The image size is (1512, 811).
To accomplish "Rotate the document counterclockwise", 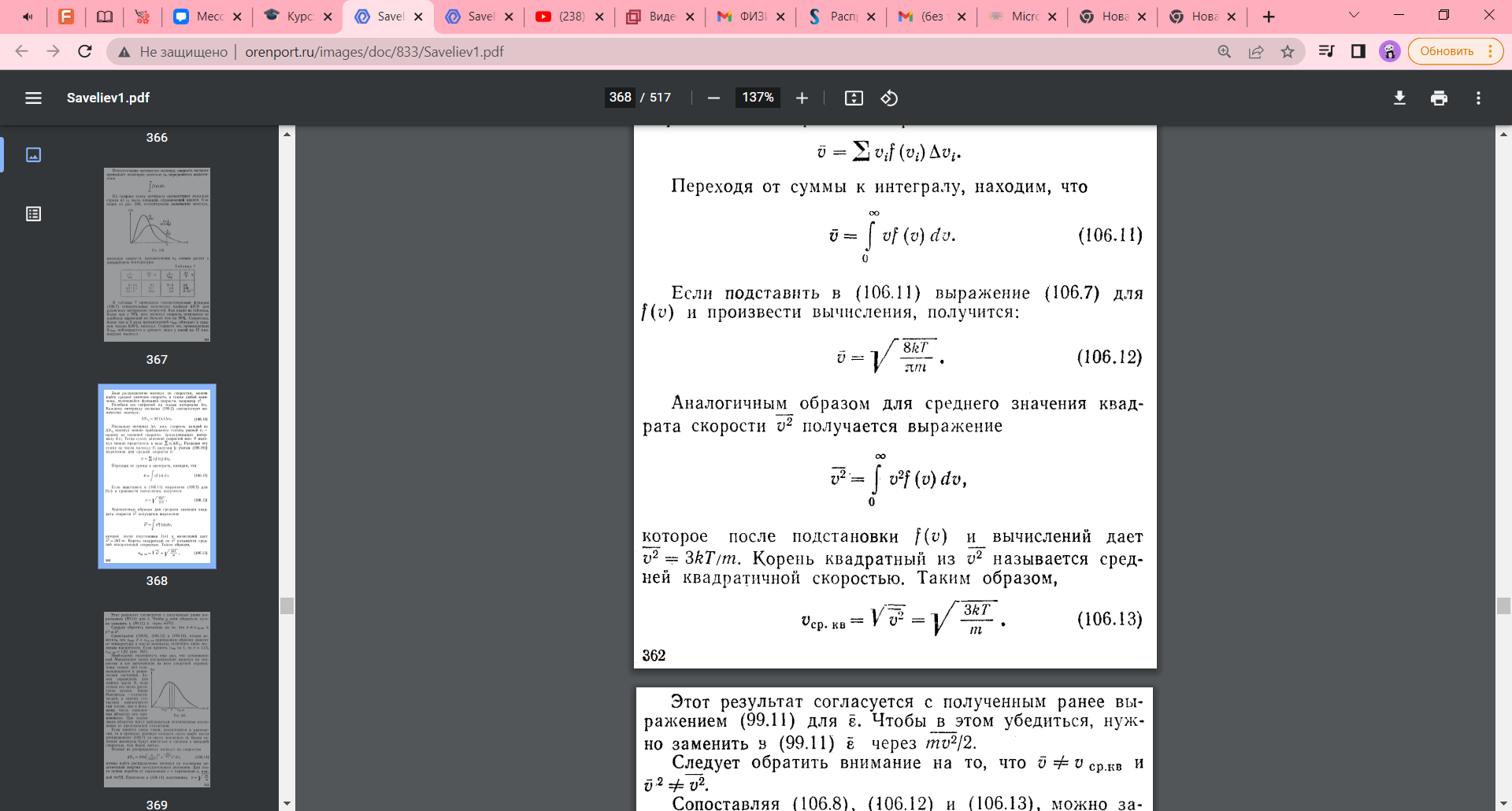I will tap(889, 98).
